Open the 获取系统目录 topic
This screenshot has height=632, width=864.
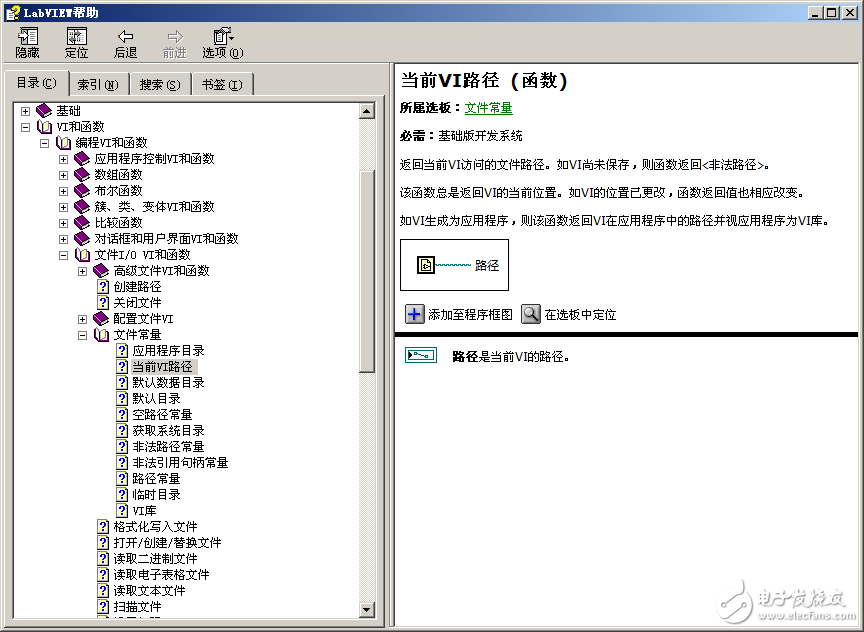click(168, 430)
